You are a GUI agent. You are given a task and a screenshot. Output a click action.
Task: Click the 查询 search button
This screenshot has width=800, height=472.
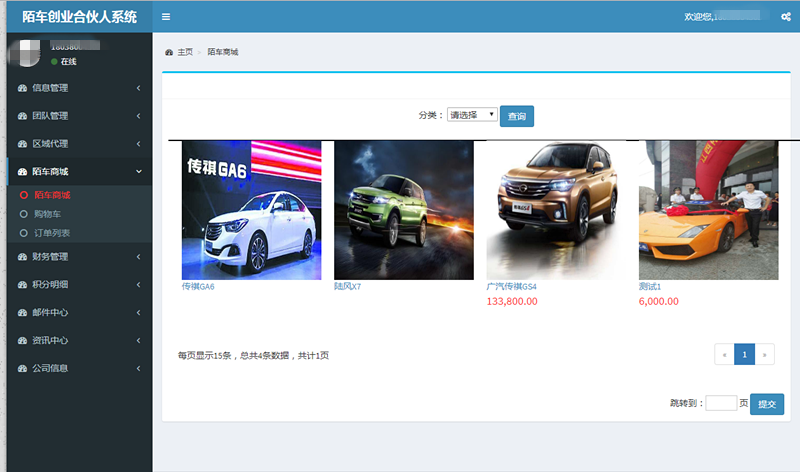(517, 116)
